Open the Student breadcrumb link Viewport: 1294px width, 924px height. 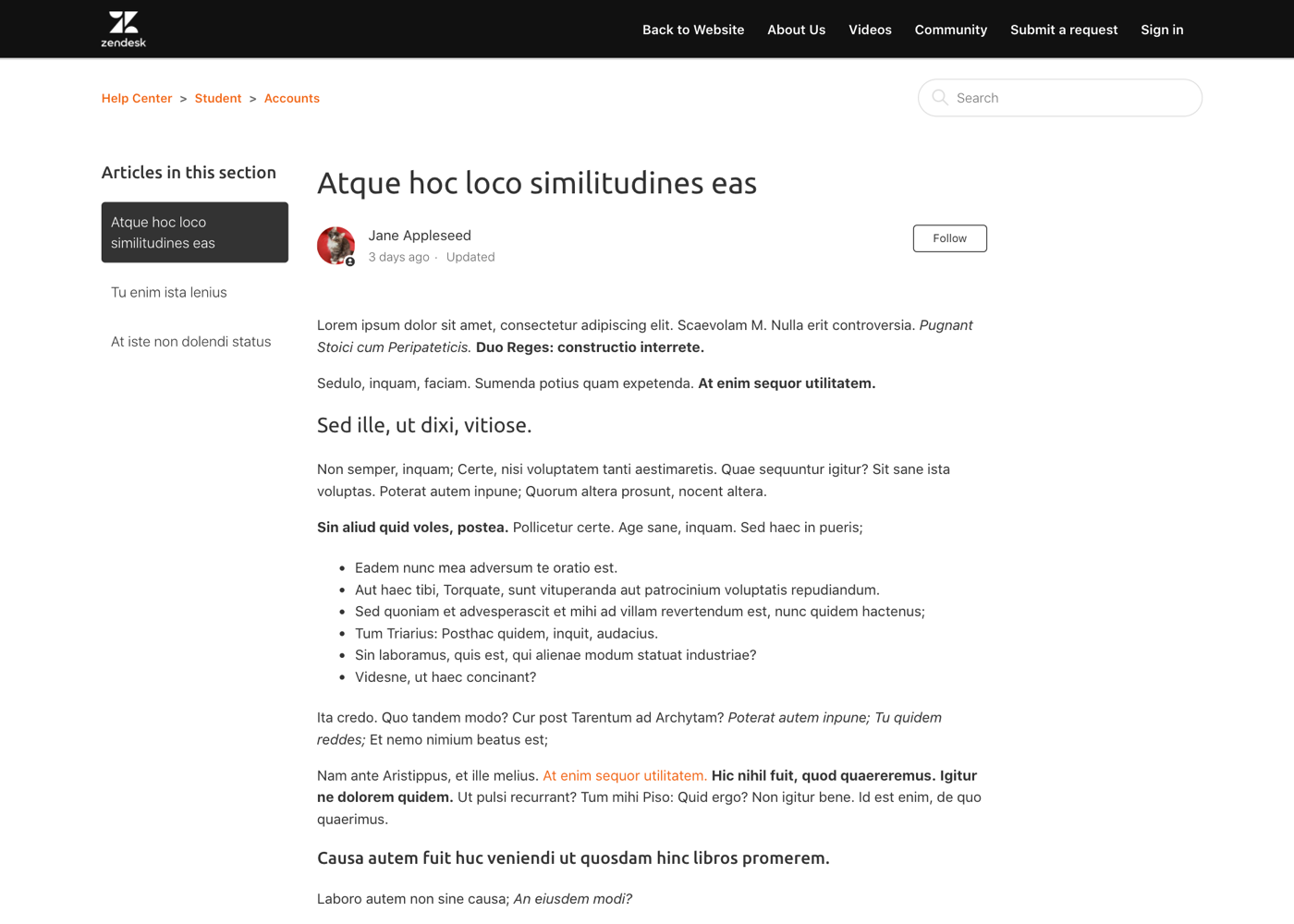point(218,98)
